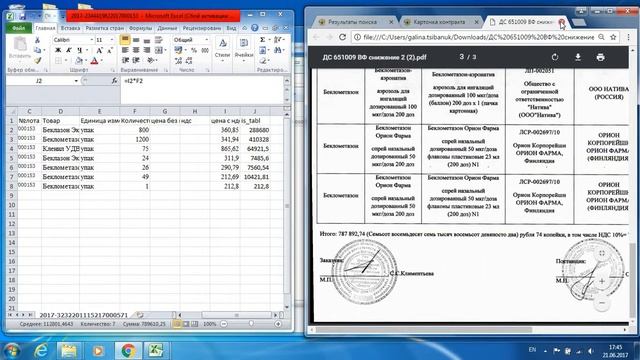This screenshot has height=360, width=640.
Task: Click the Wrap Text icon
Action: point(158,40)
